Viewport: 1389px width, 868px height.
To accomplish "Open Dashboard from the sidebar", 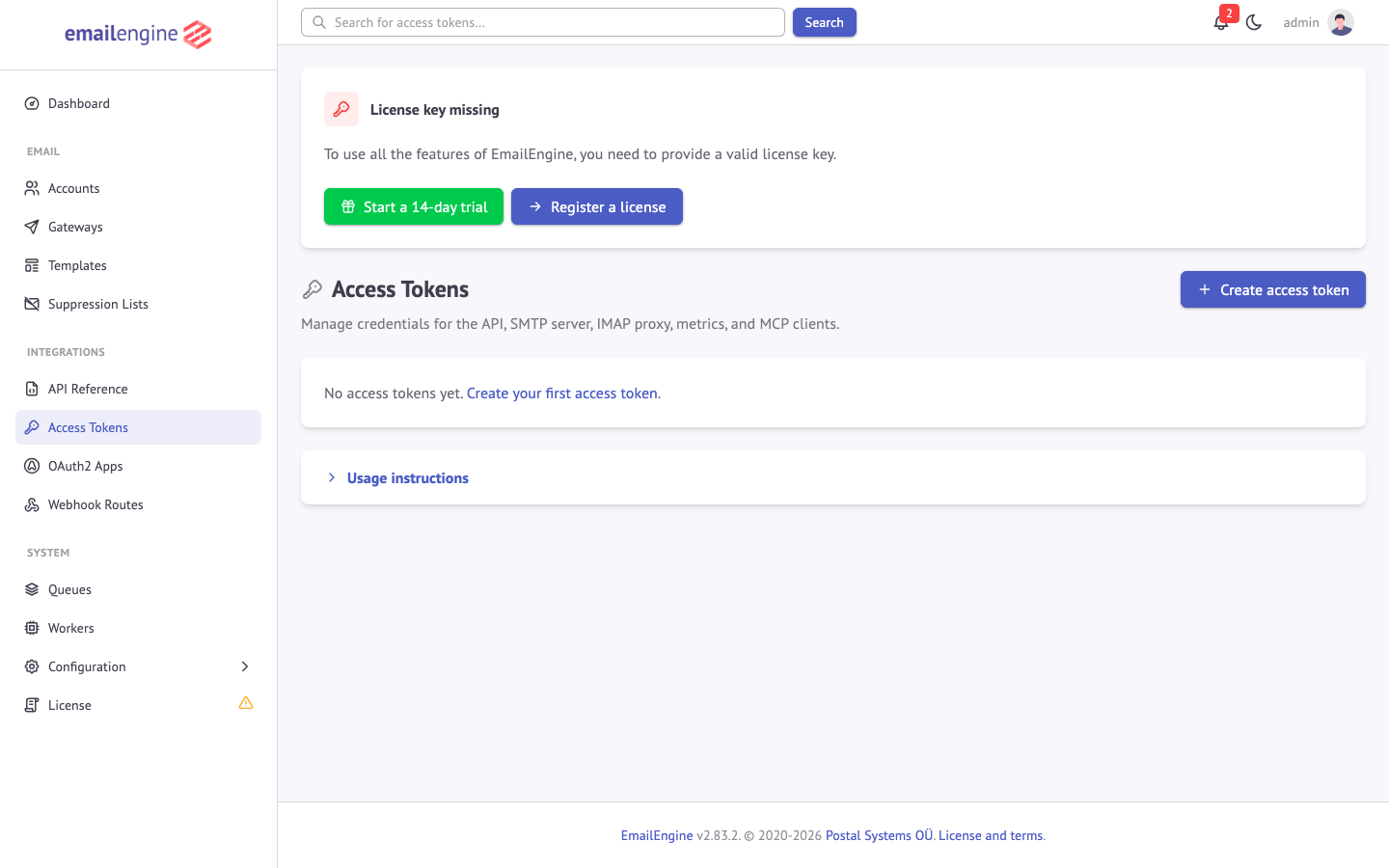I will pos(138,103).
